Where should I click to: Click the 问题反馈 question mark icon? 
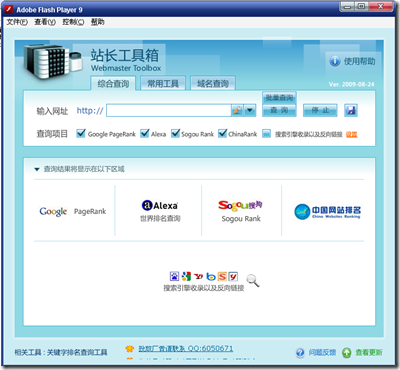(x=300, y=352)
